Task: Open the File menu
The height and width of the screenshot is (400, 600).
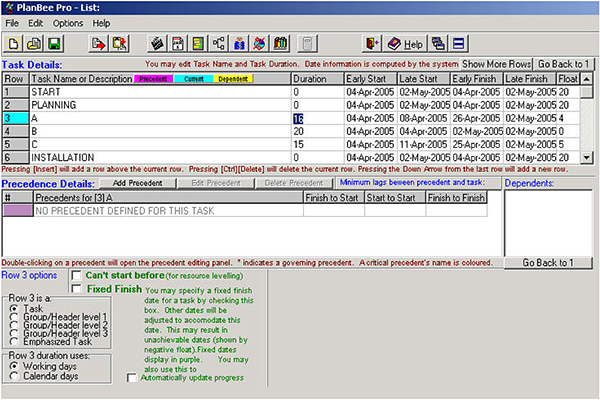Action: point(12,23)
